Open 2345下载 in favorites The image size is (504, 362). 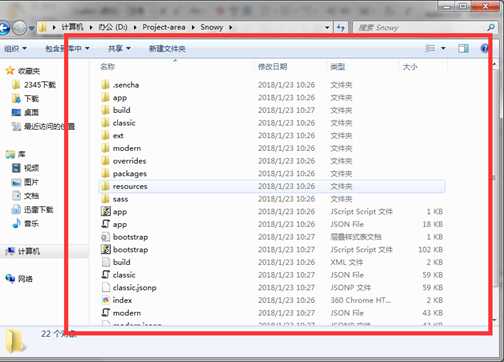point(40,85)
